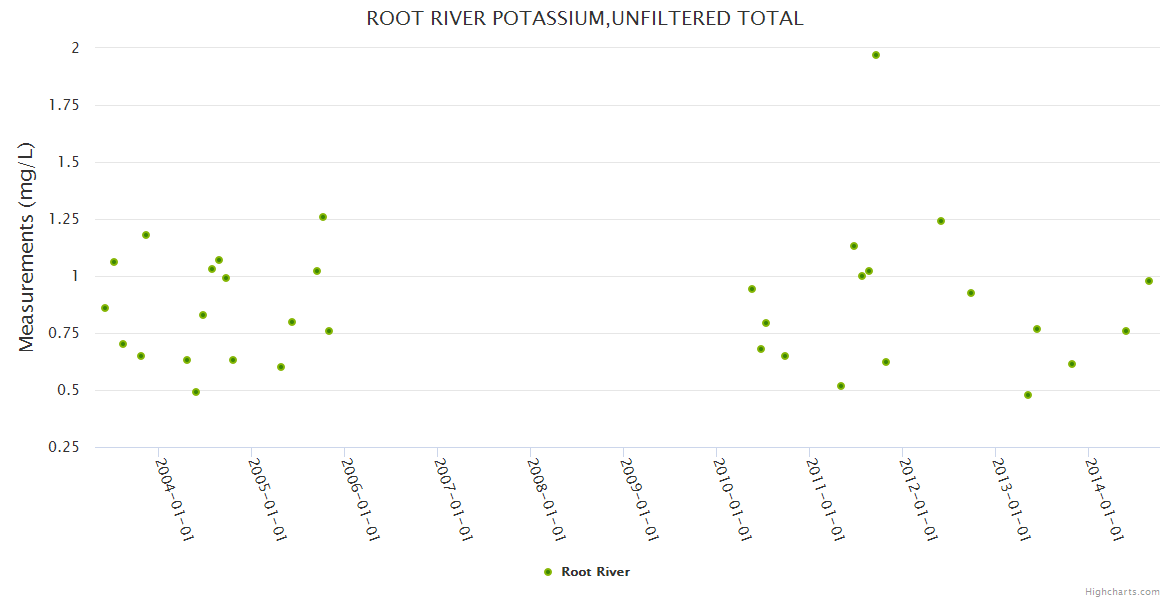Click the chart title Root River Potassium

coord(584,18)
